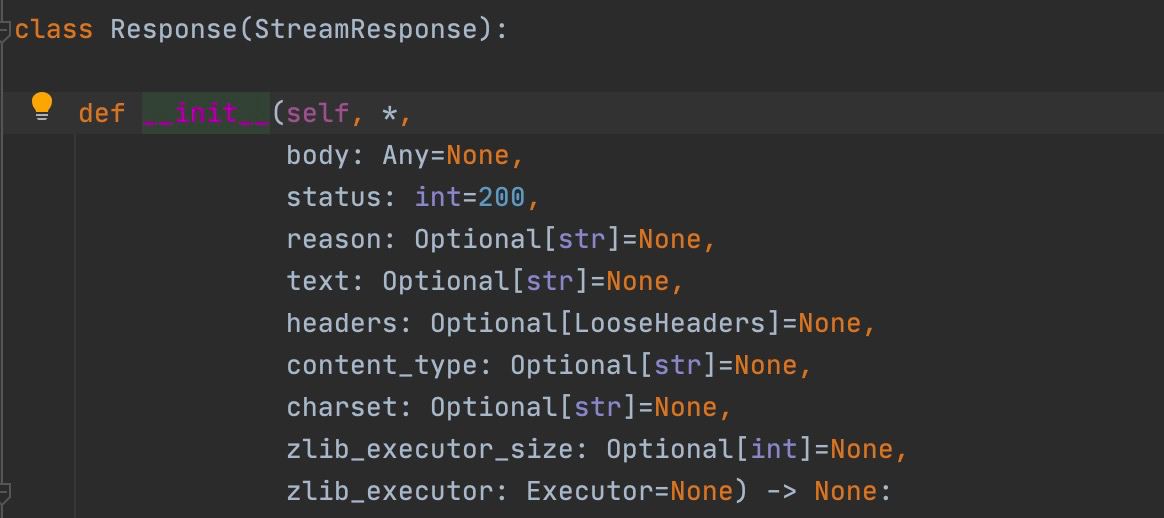Collapse the Response class fold marker
This screenshot has width=1164, height=518.
coord(5,29)
